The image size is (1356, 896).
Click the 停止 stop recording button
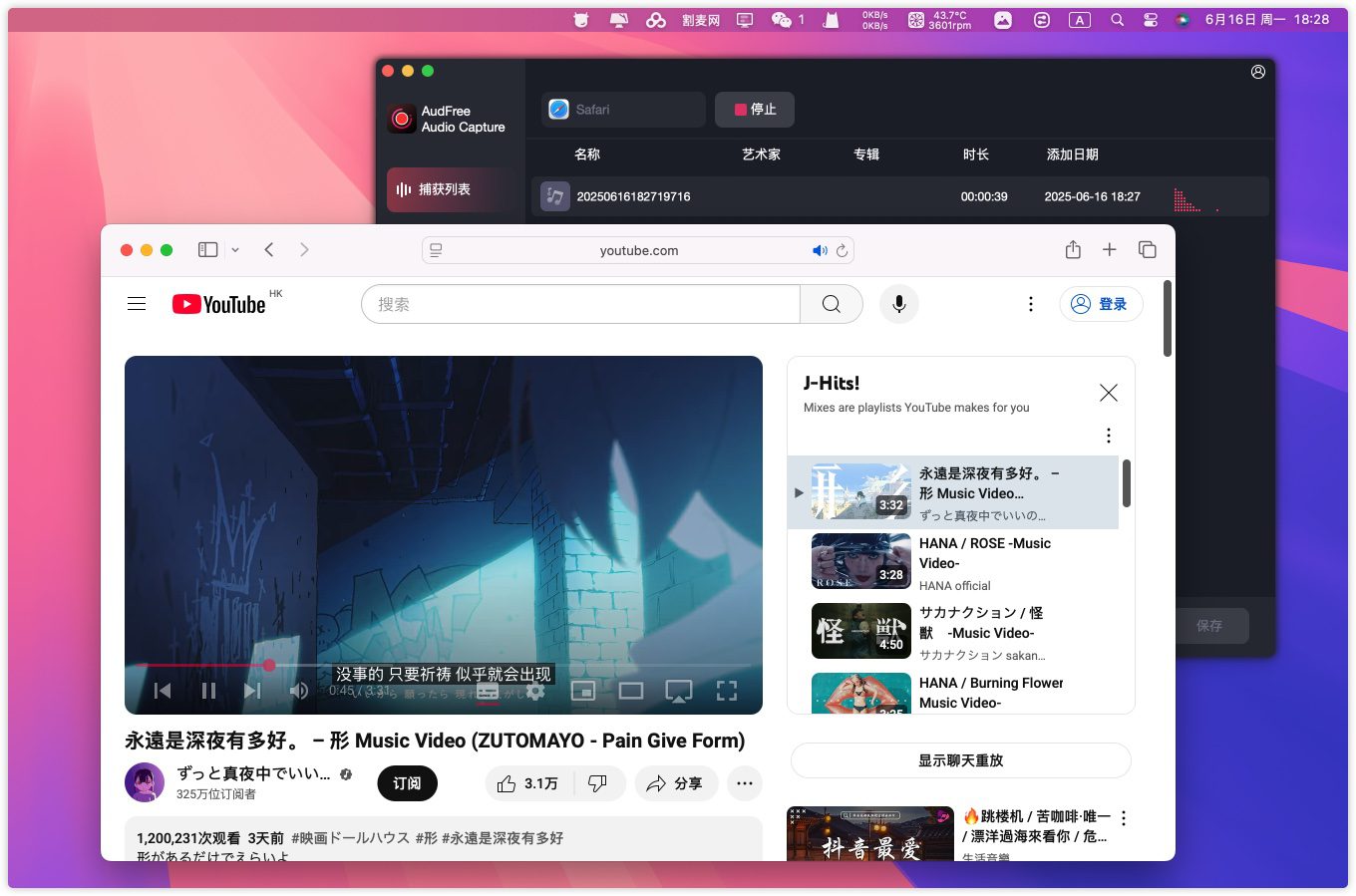(x=755, y=110)
